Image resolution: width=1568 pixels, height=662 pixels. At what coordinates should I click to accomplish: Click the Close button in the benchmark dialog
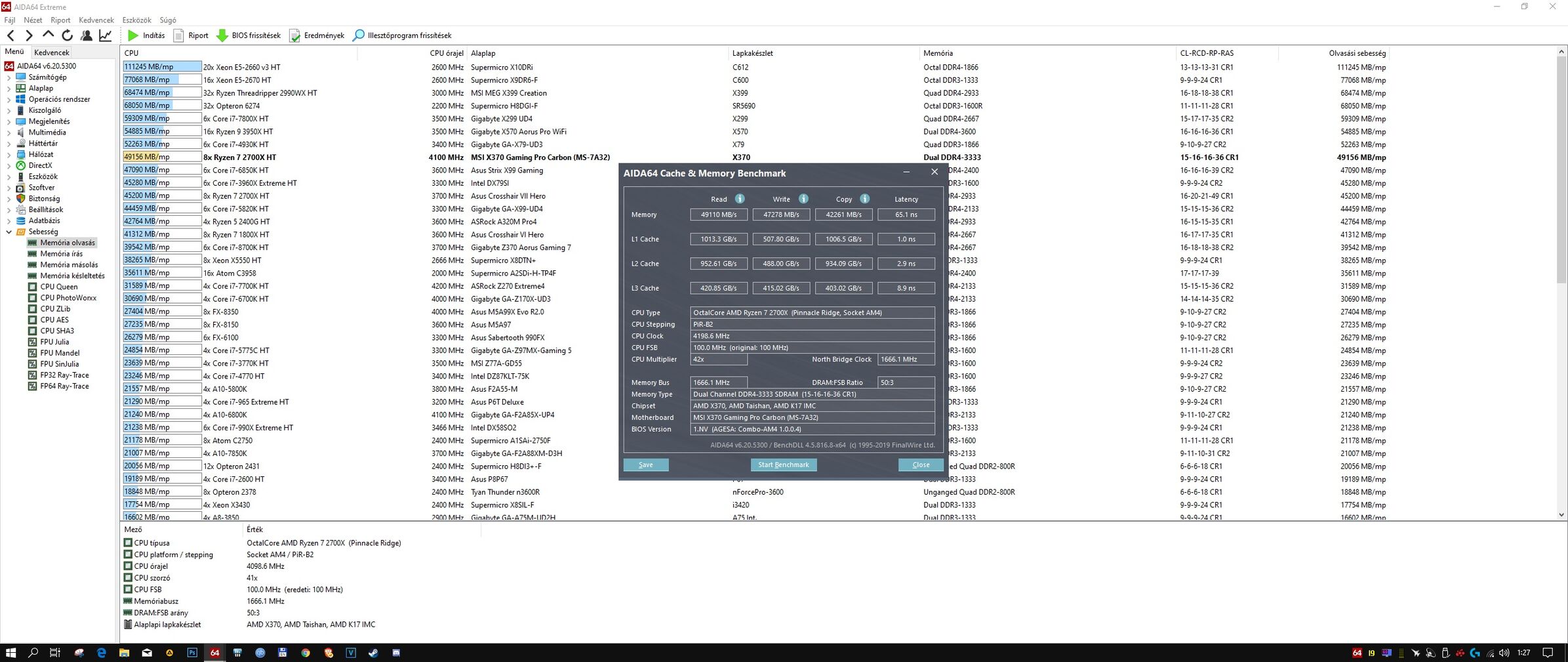pyautogui.click(x=921, y=465)
